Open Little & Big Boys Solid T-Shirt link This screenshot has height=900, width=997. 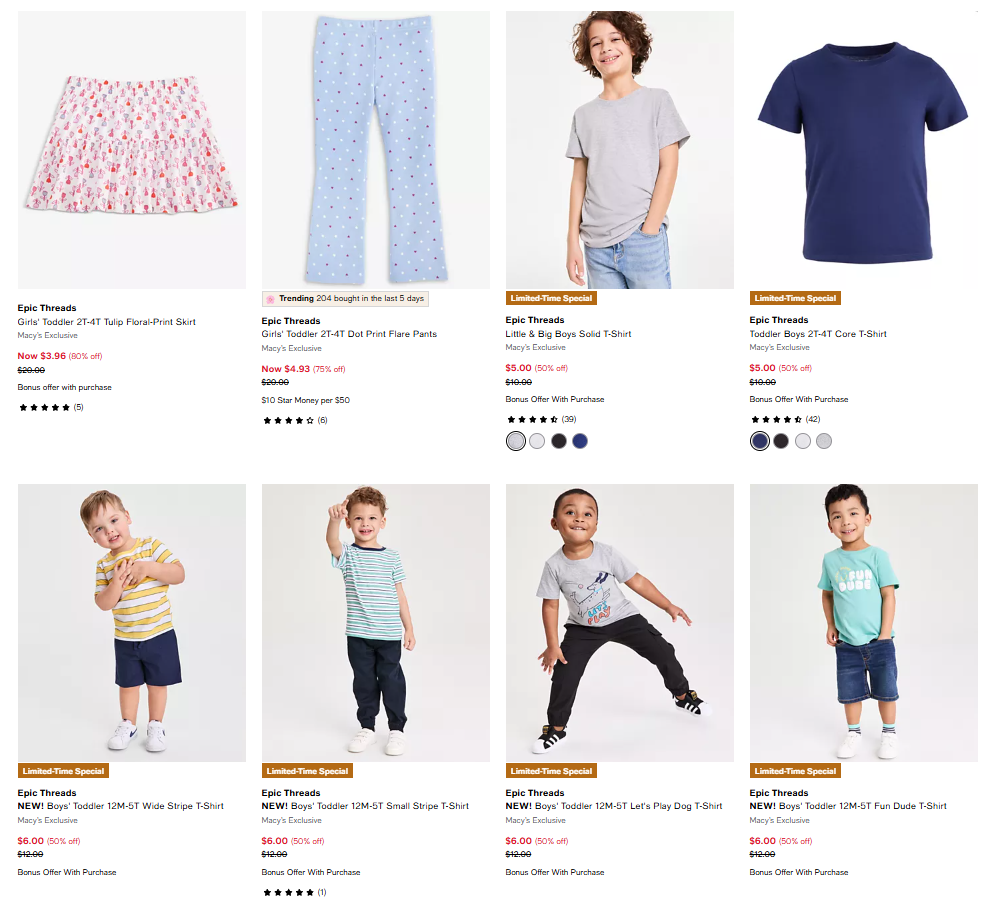(568, 334)
